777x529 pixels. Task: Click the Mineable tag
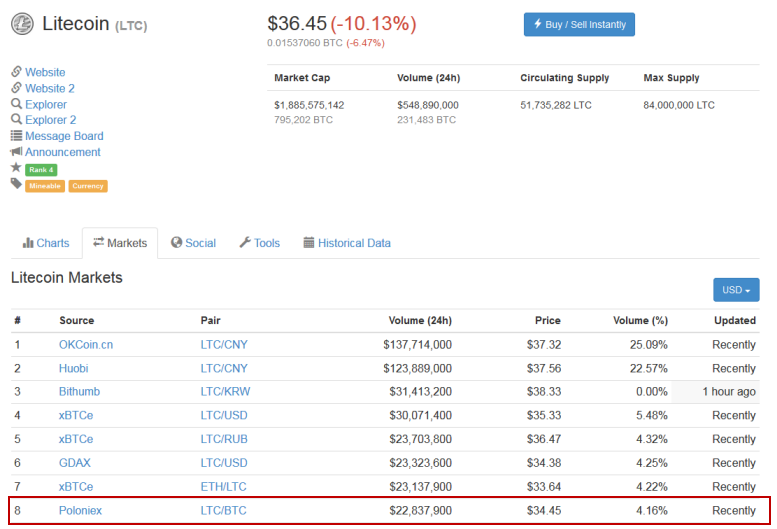point(45,186)
